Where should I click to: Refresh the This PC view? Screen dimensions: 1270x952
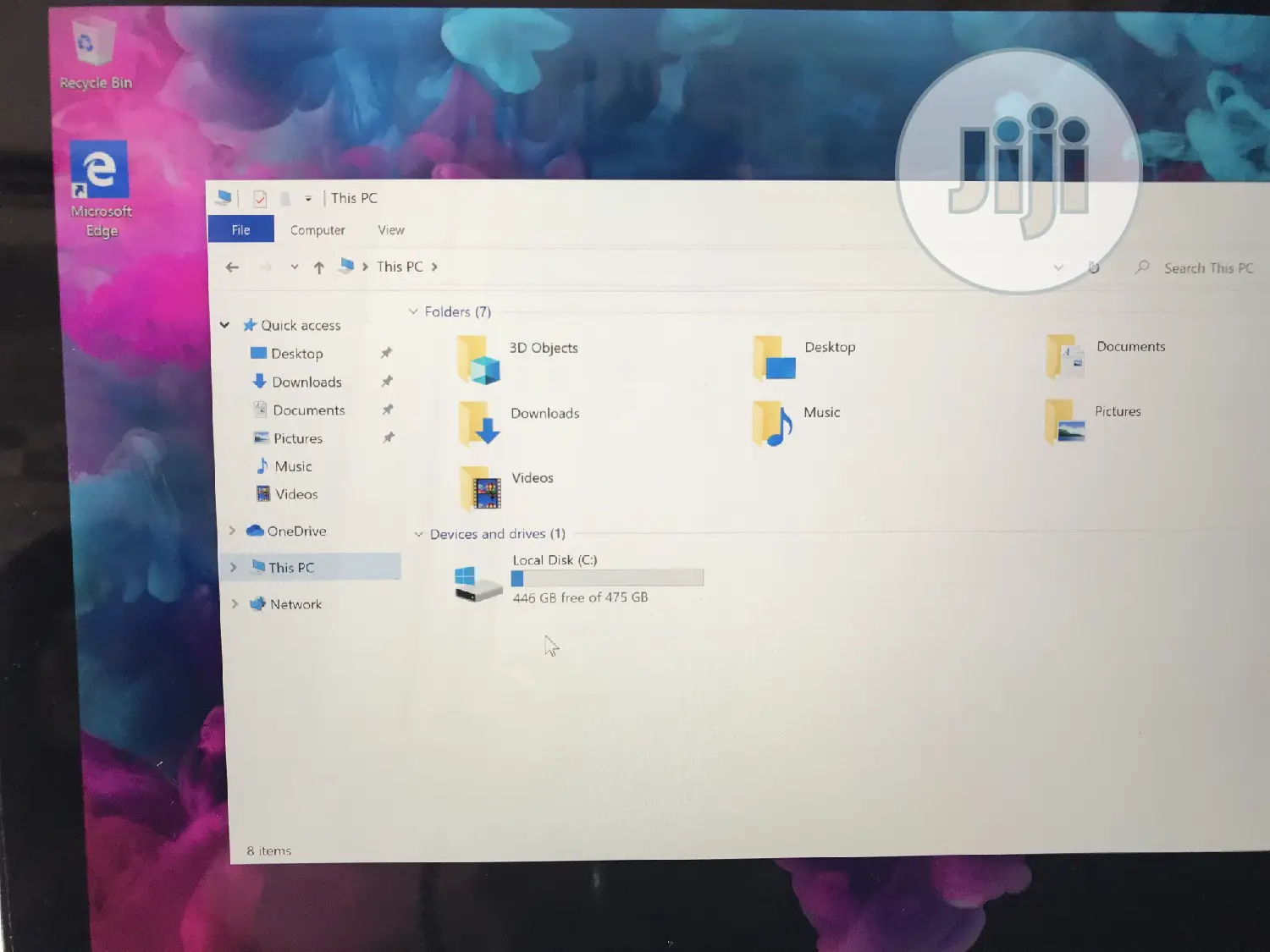pyautogui.click(x=1094, y=267)
